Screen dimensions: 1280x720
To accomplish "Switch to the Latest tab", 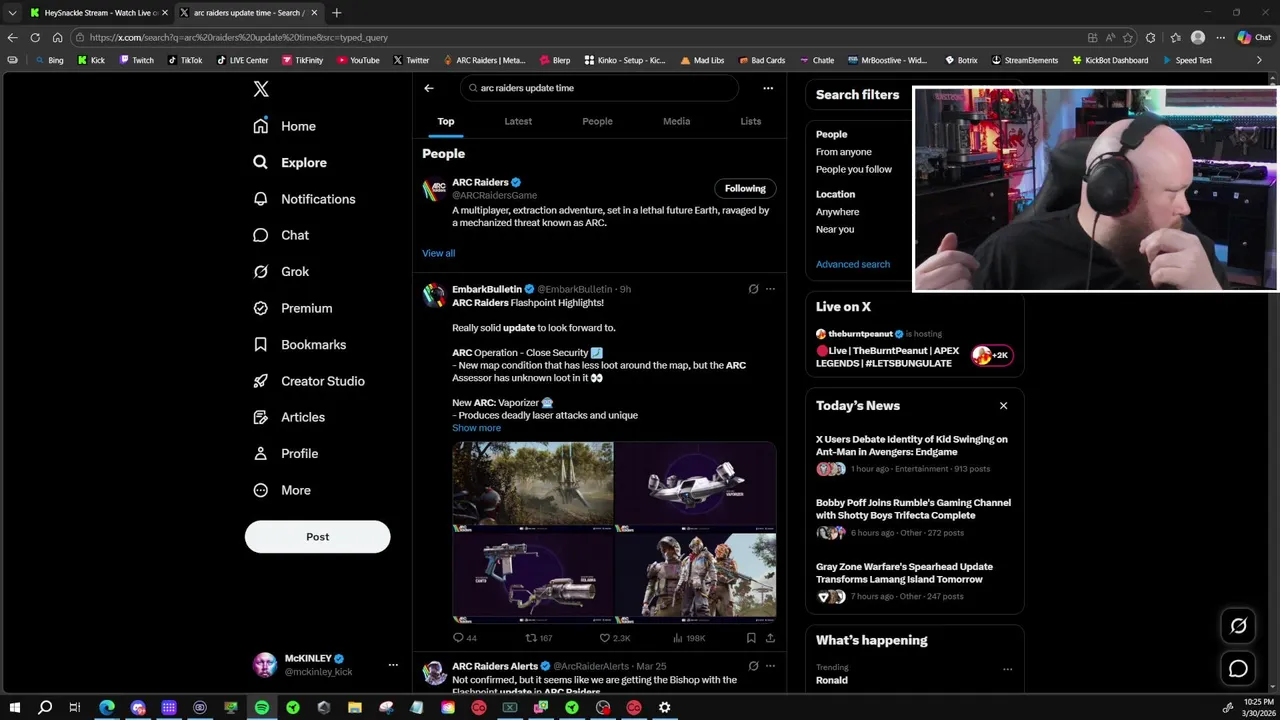I will pyautogui.click(x=518, y=121).
